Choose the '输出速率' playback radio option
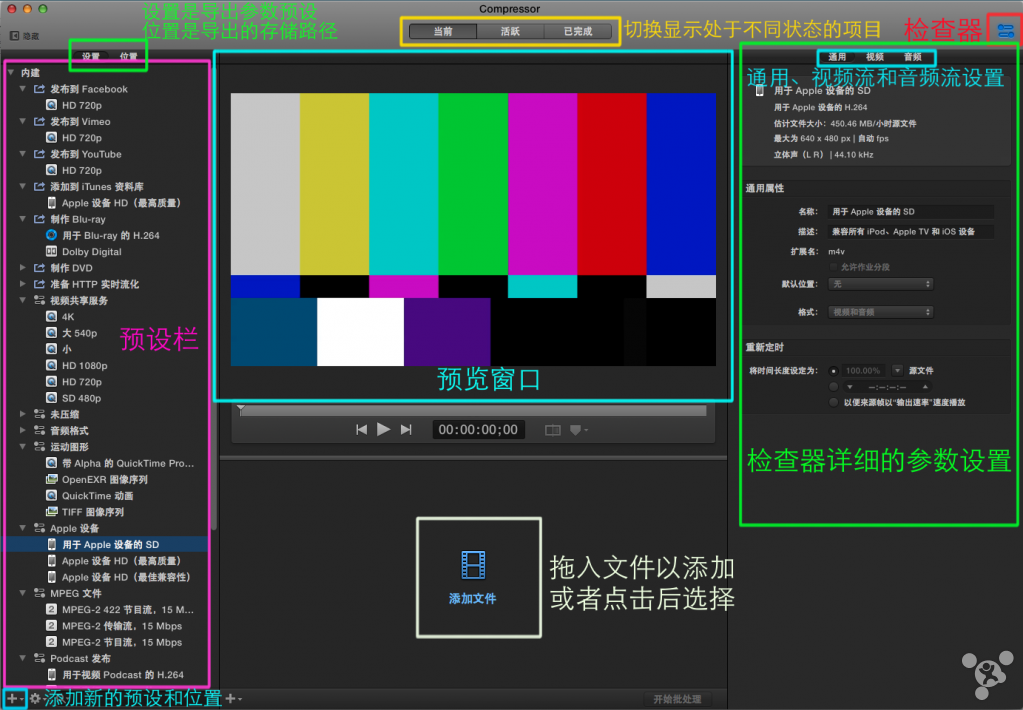The height and width of the screenshot is (710, 1023). coord(834,402)
